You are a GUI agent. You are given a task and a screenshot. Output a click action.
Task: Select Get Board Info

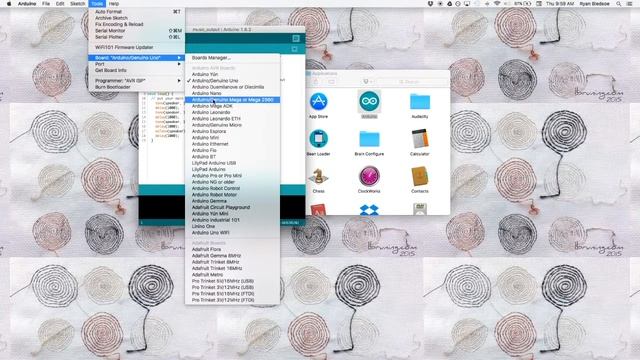tap(137, 70)
